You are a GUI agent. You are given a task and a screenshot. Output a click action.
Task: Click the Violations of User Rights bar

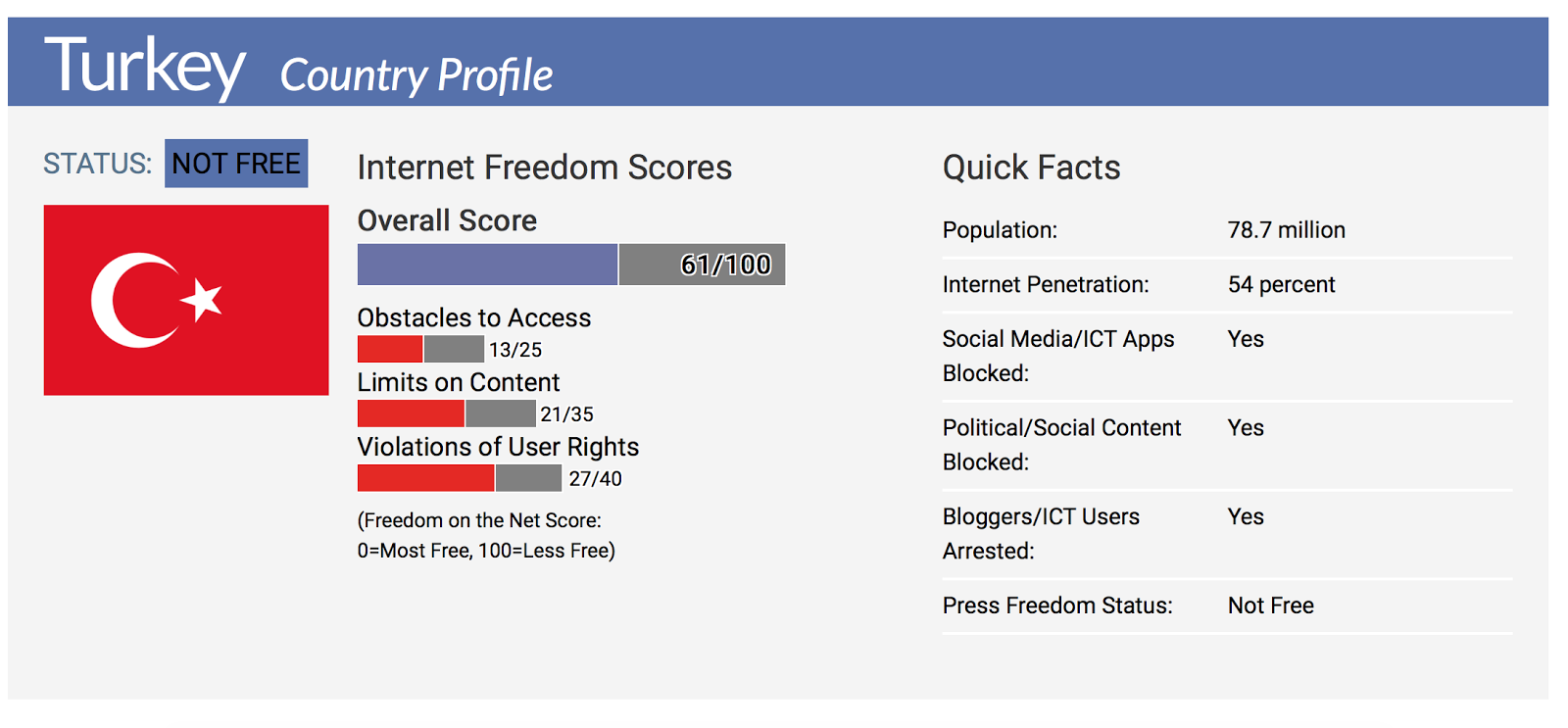pos(459,478)
